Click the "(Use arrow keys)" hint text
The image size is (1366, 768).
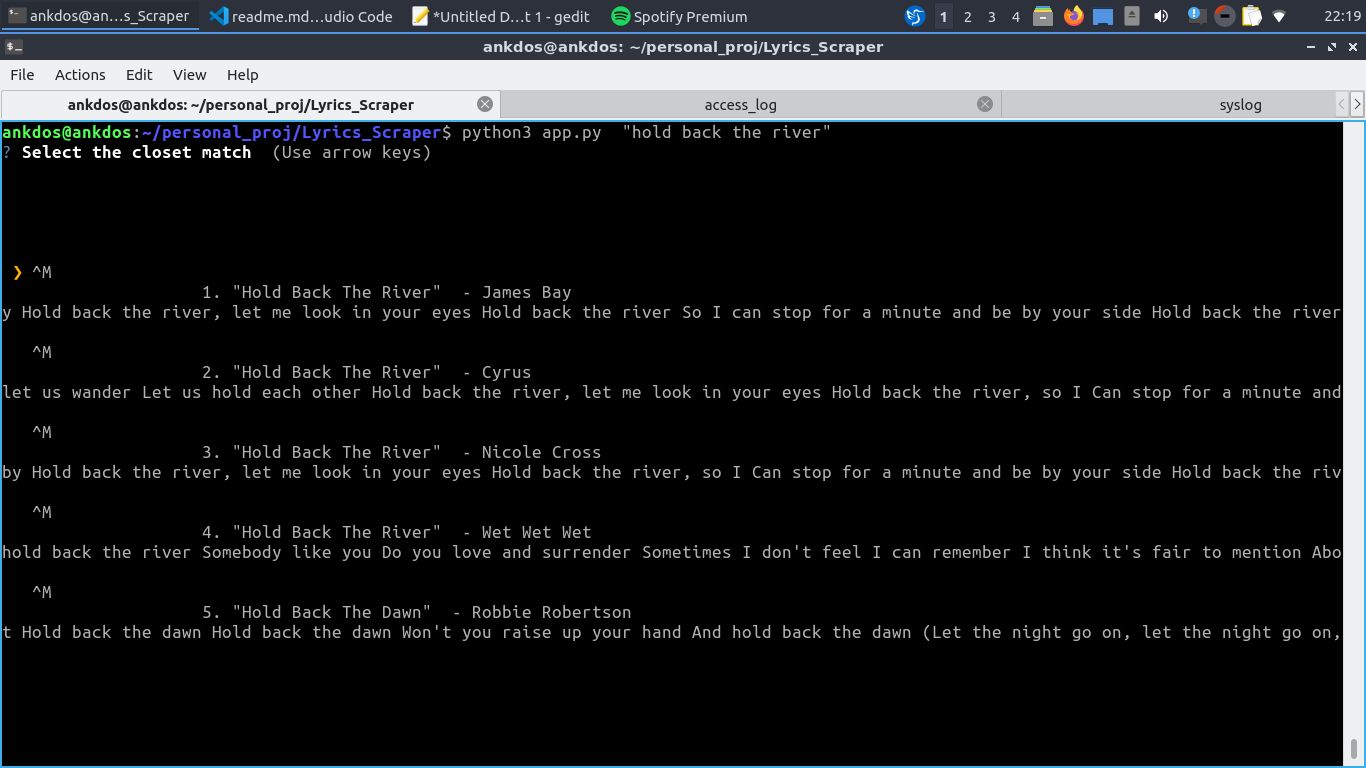click(351, 152)
